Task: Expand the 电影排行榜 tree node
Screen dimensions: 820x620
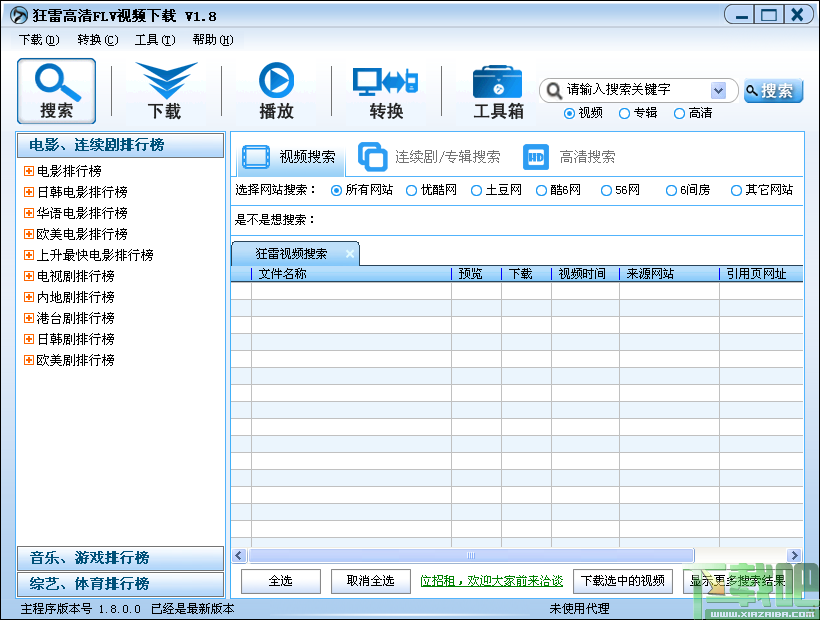Action: click(29, 171)
